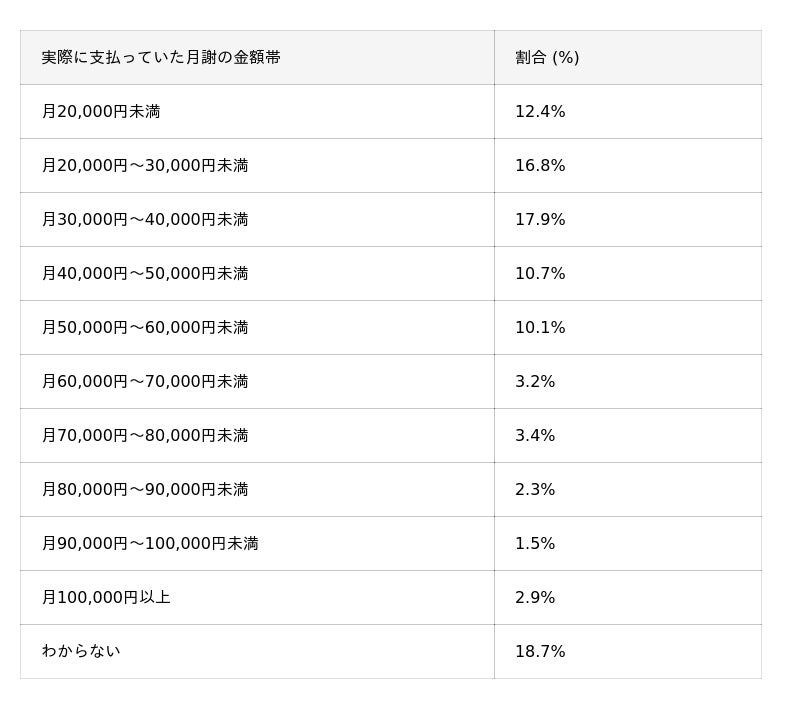Click the 18.7% cell
The image size is (800, 709).
(x=540, y=652)
